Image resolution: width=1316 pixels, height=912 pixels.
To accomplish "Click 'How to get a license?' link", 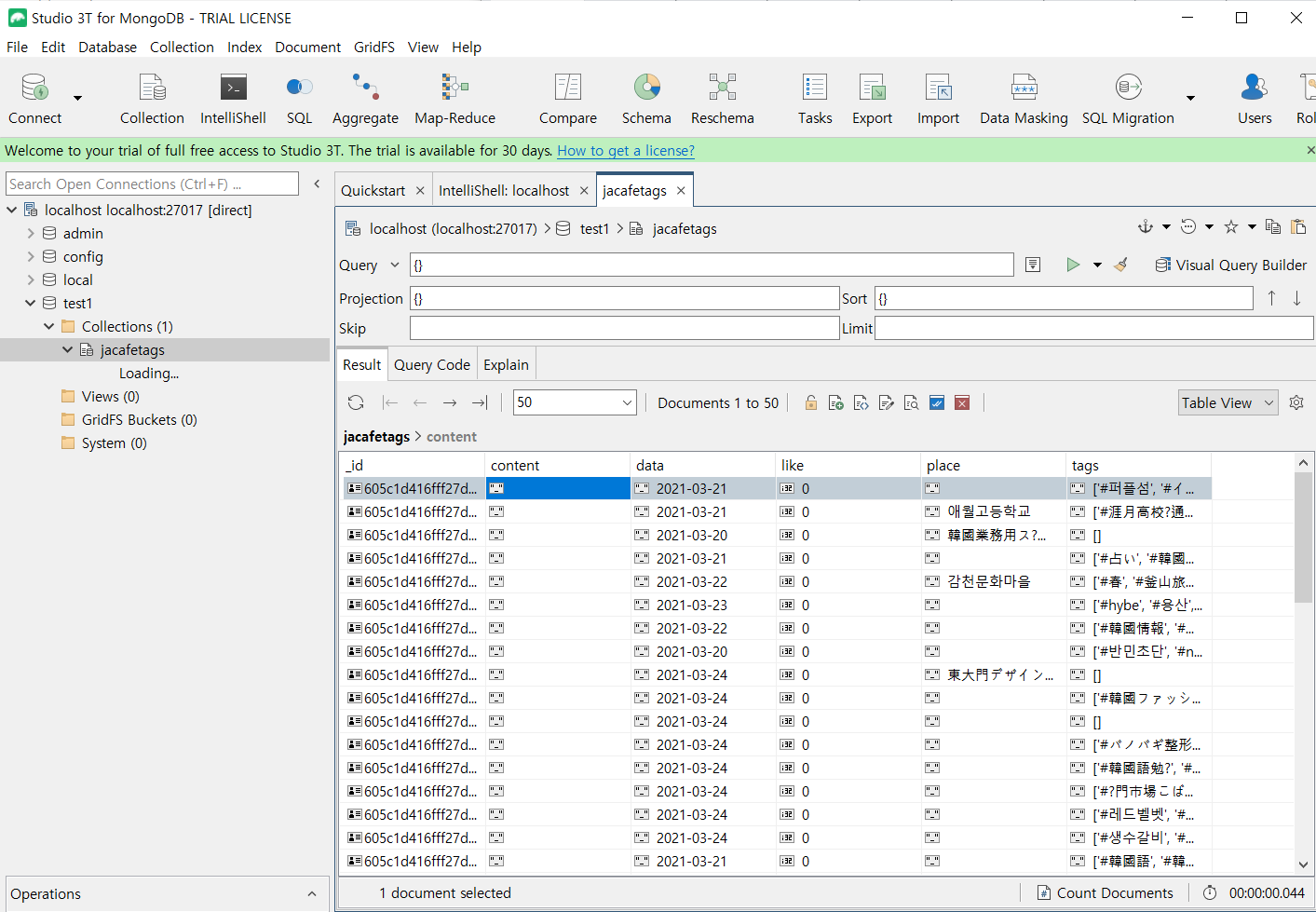I will (626, 150).
